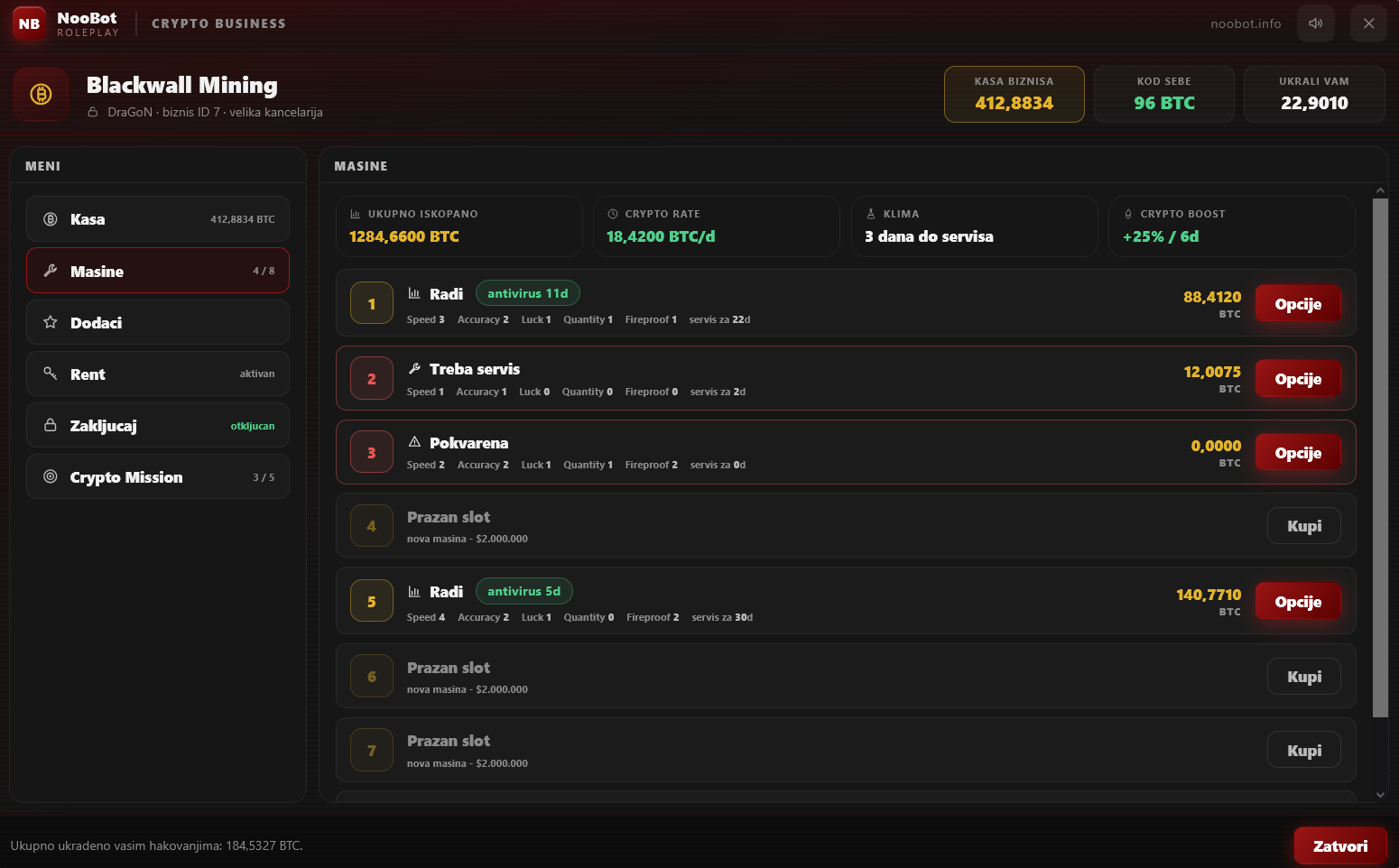The image size is (1399, 868).
Task: Open Opcije for machine 2 needing service
Action: click(x=1298, y=379)
